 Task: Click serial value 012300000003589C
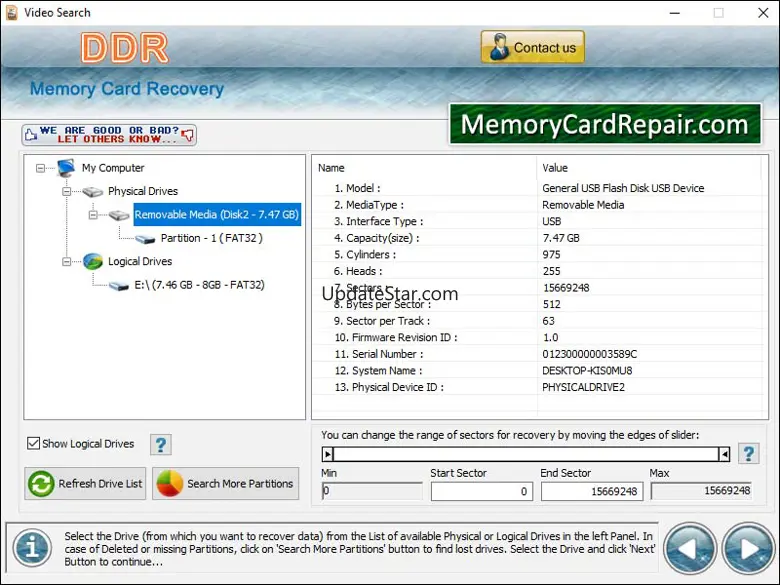[x=589, y=354]
